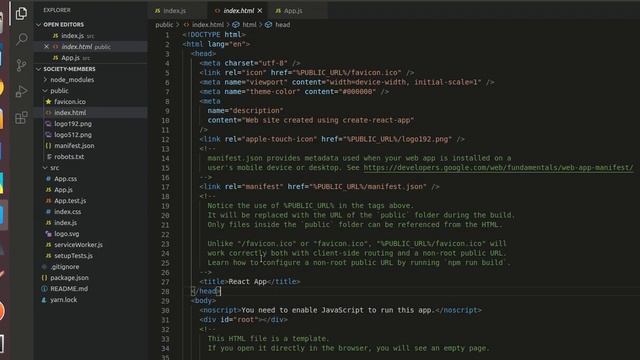This screenshot has width=640, height=360.
Task: Open README.md file
Action: point(69,289)
